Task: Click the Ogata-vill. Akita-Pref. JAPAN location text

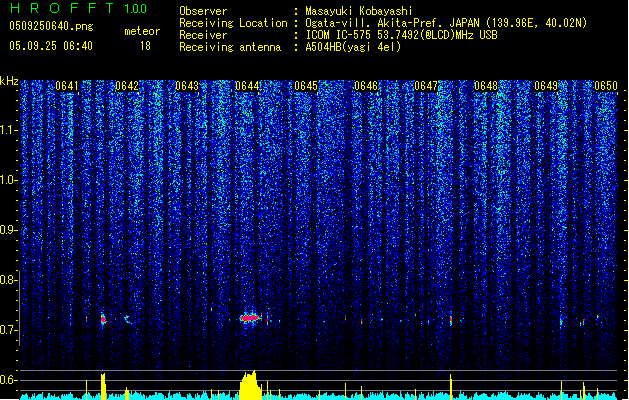Action: click(x=446, y=23)
